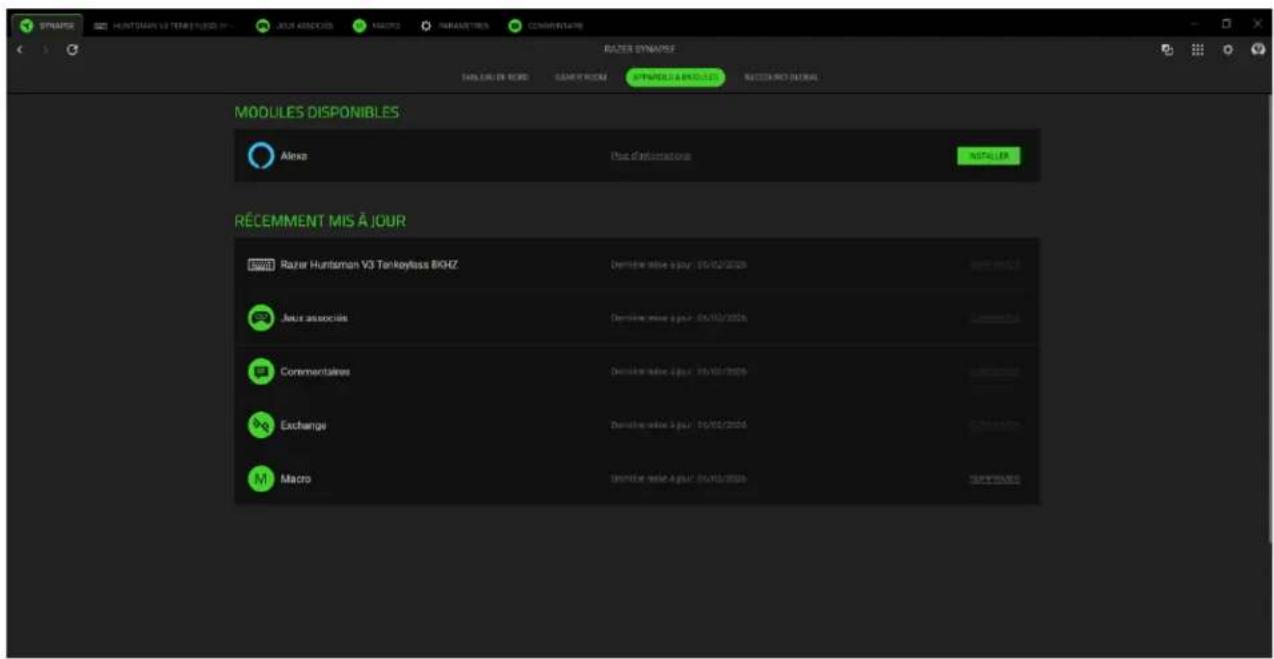Click the Razer Huntsman V3 Tenkeyless 8KHZ text
The image size is (1274, 659).
pos(369,265)
